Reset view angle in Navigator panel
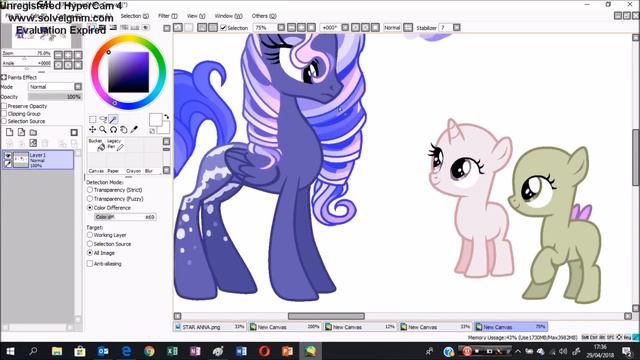Screen dimensions: 640x360 click(78, 65)
